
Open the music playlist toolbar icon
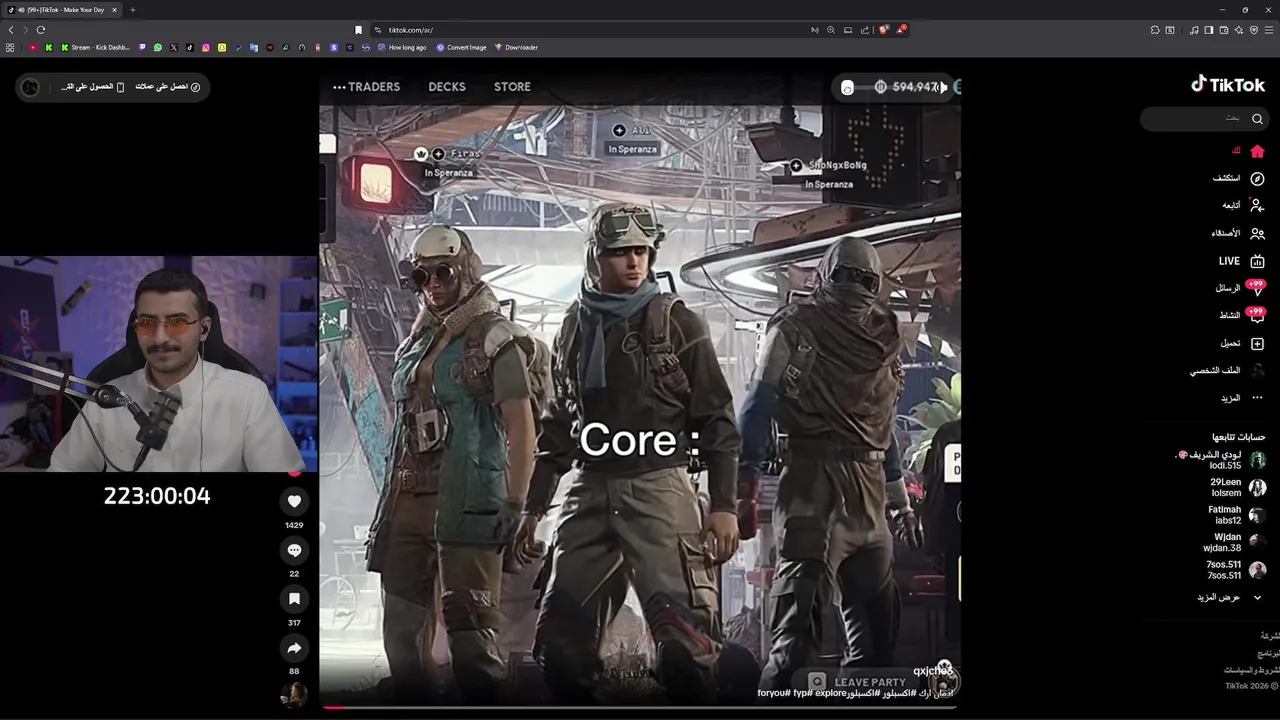[1194, 30]
